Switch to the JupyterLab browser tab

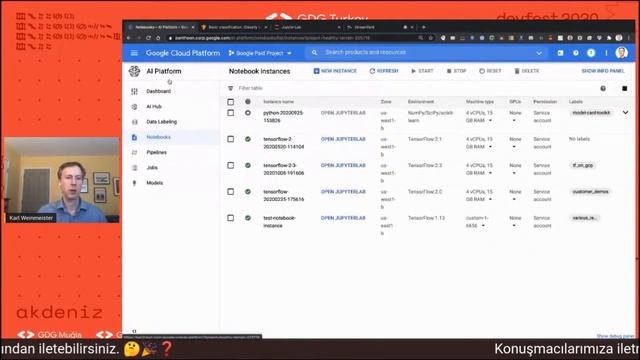pyautogui.click(x=306, y=27)
